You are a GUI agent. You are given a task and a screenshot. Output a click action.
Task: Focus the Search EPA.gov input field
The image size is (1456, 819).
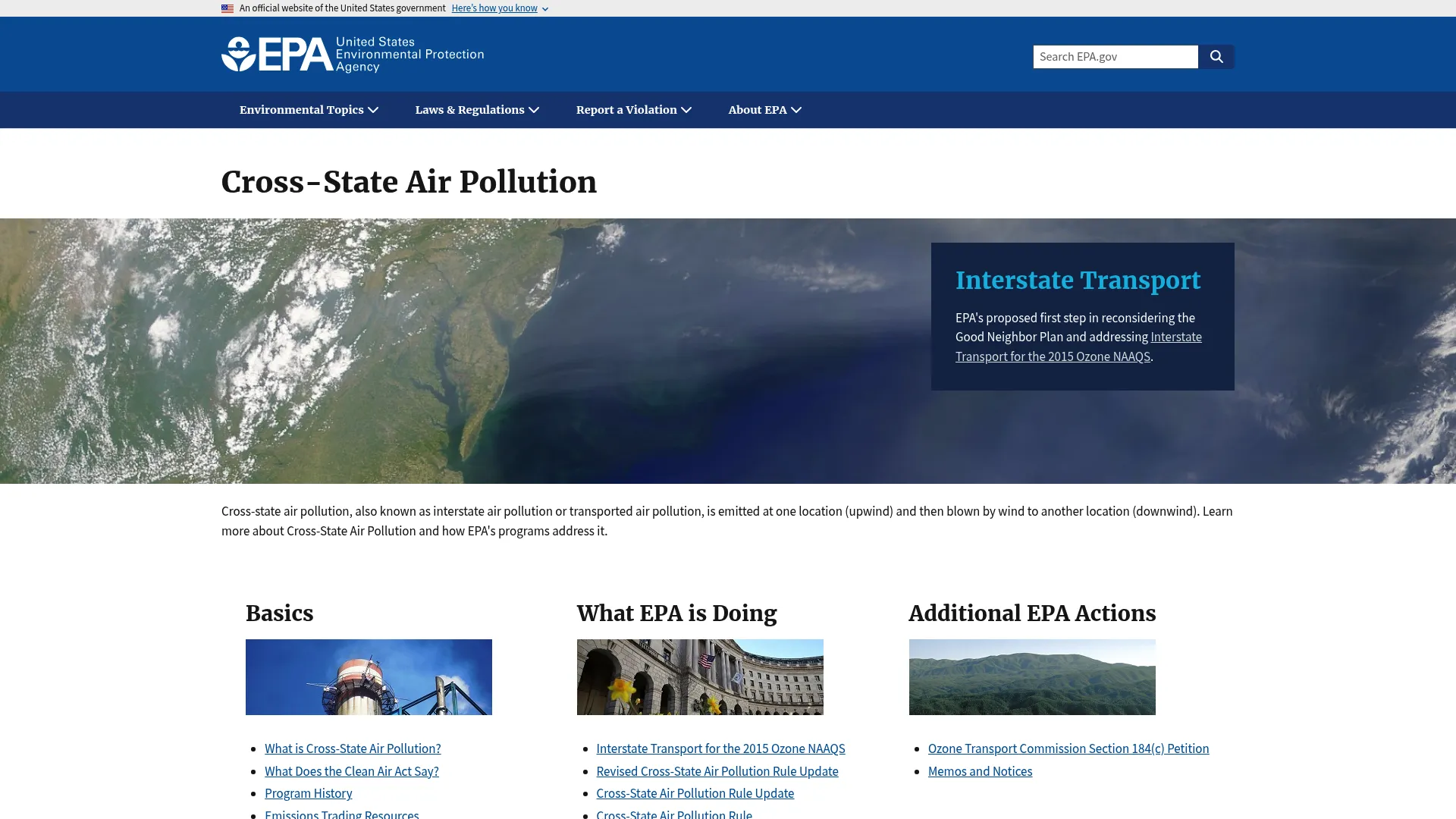click(x=1115, y=57)
